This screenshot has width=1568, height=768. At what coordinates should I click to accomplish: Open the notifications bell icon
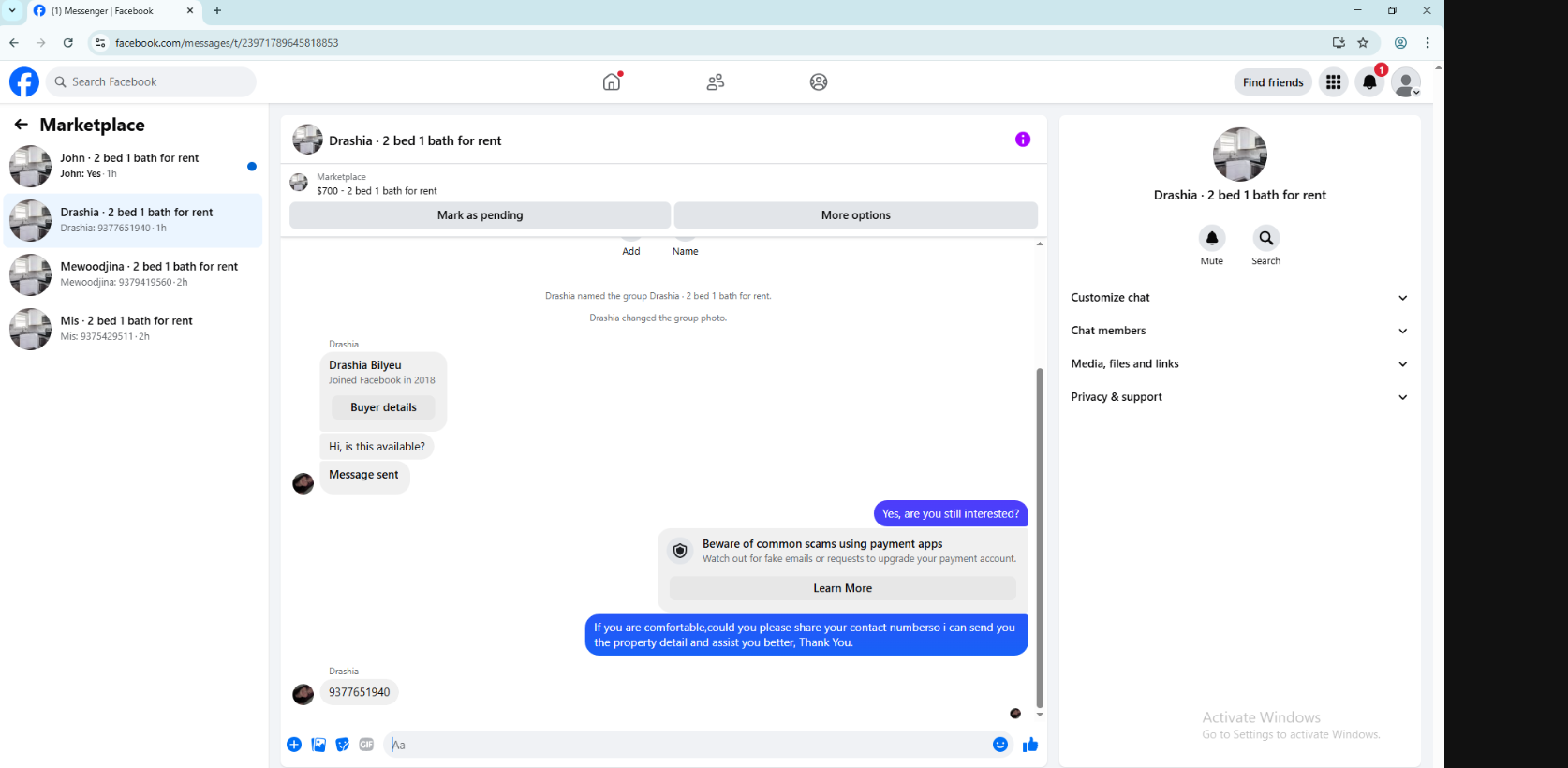(1369, 82)
